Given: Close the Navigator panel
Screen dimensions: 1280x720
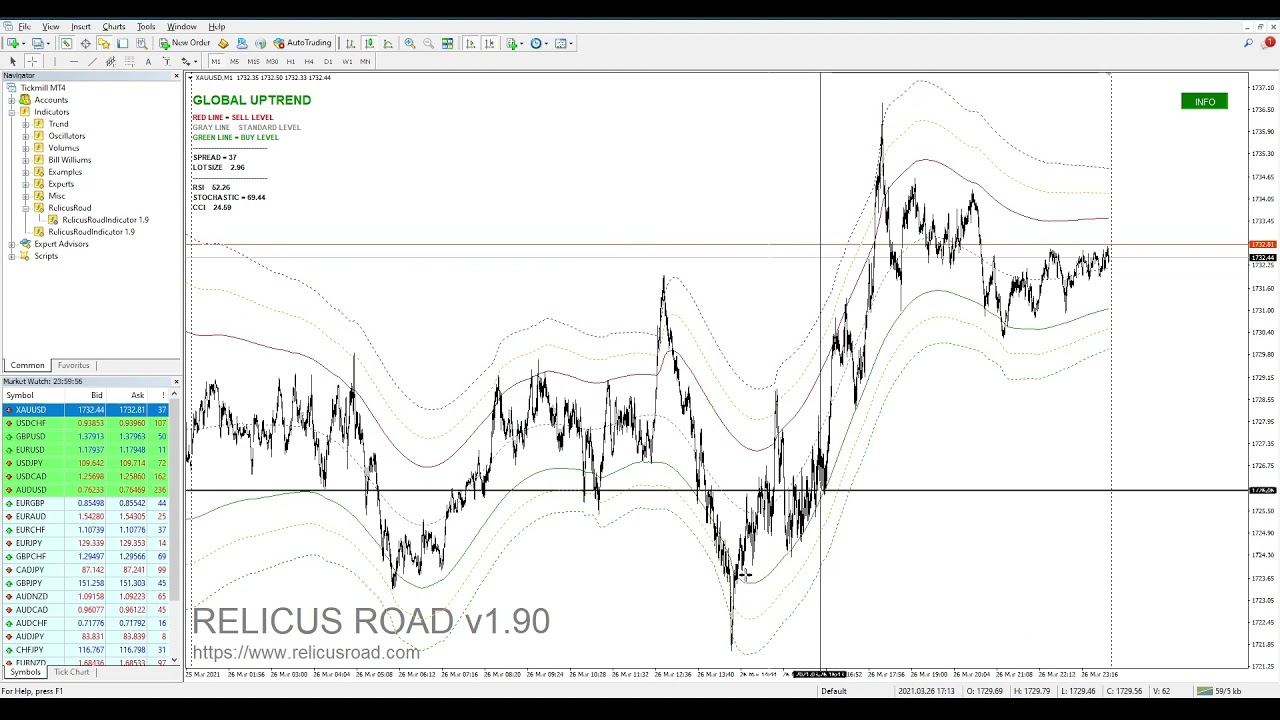Looking at the screenshot, I should 176,76.
